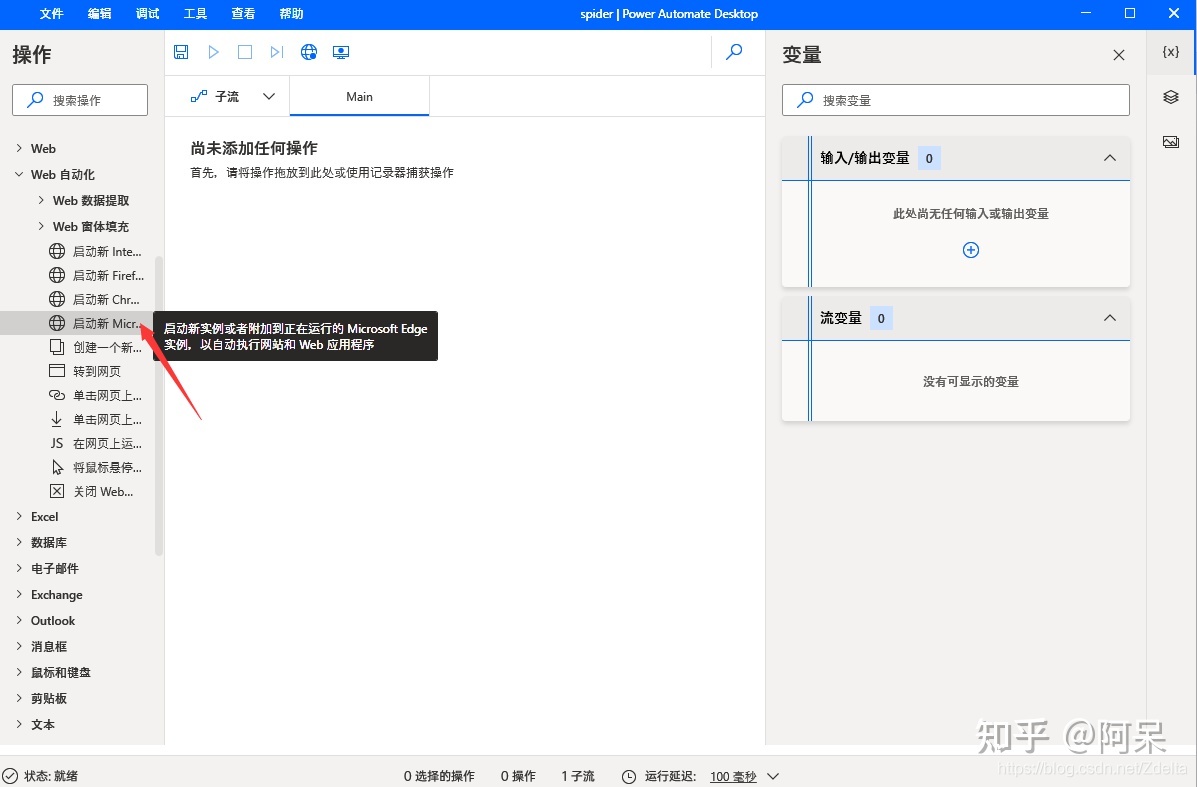Run the flow with the play icon
This screenshot has height=787, width=1197.
pos(214,52)
